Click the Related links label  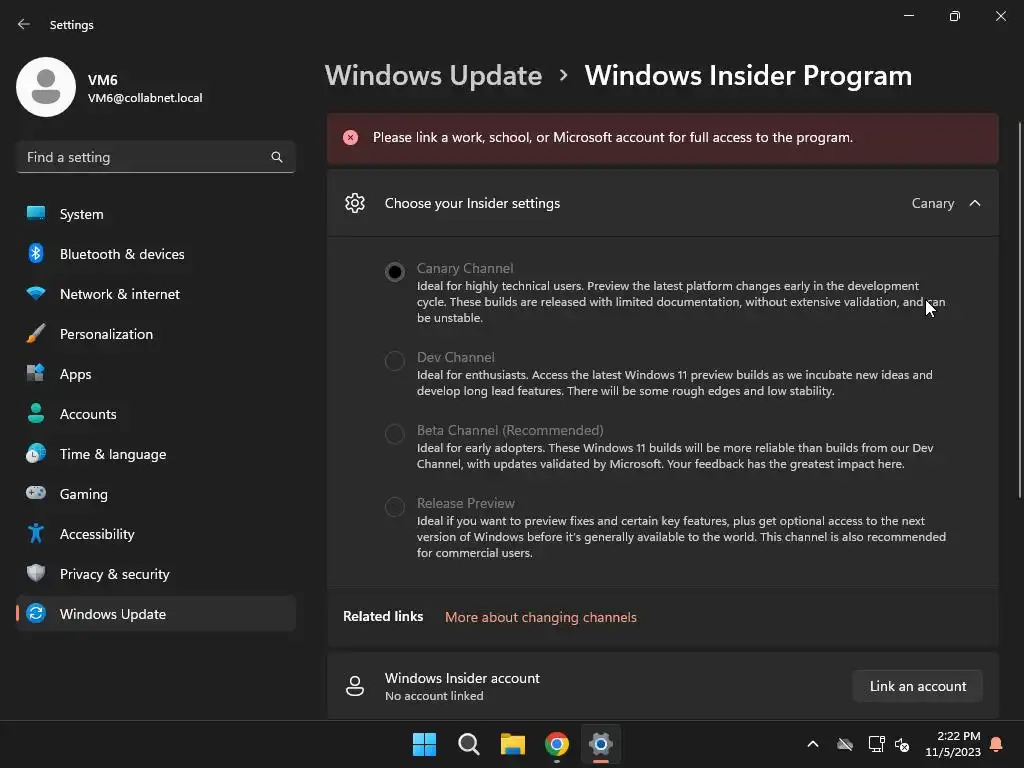click(x=383, y=616)
